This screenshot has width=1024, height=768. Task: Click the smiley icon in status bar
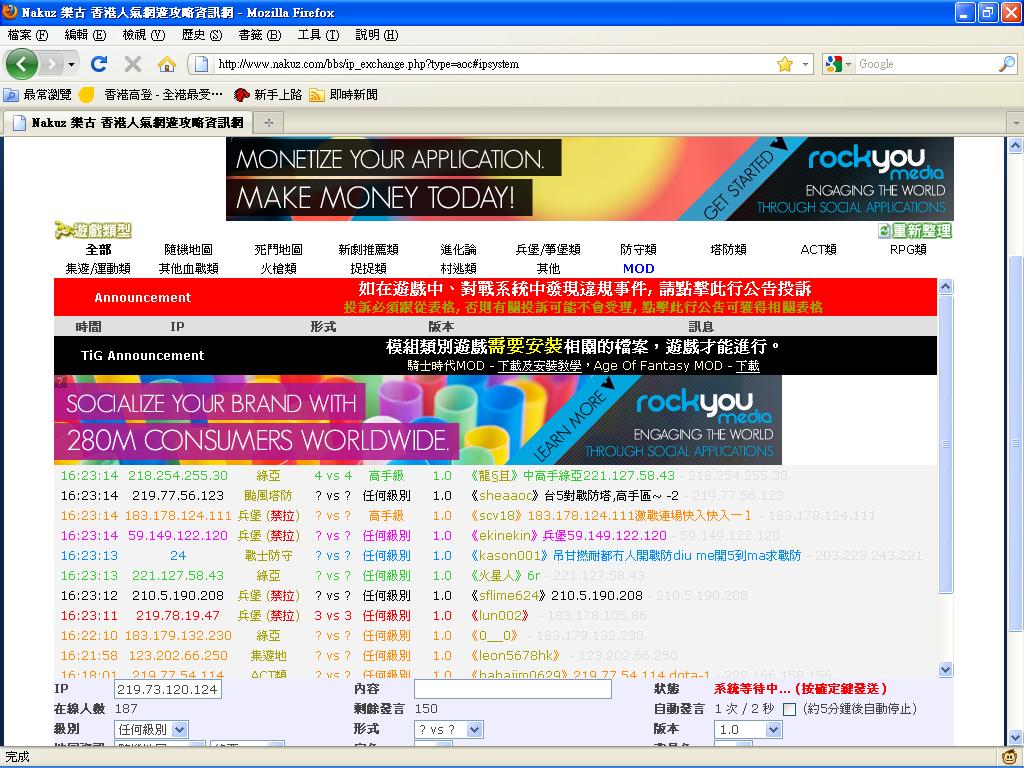point(1010,757)
